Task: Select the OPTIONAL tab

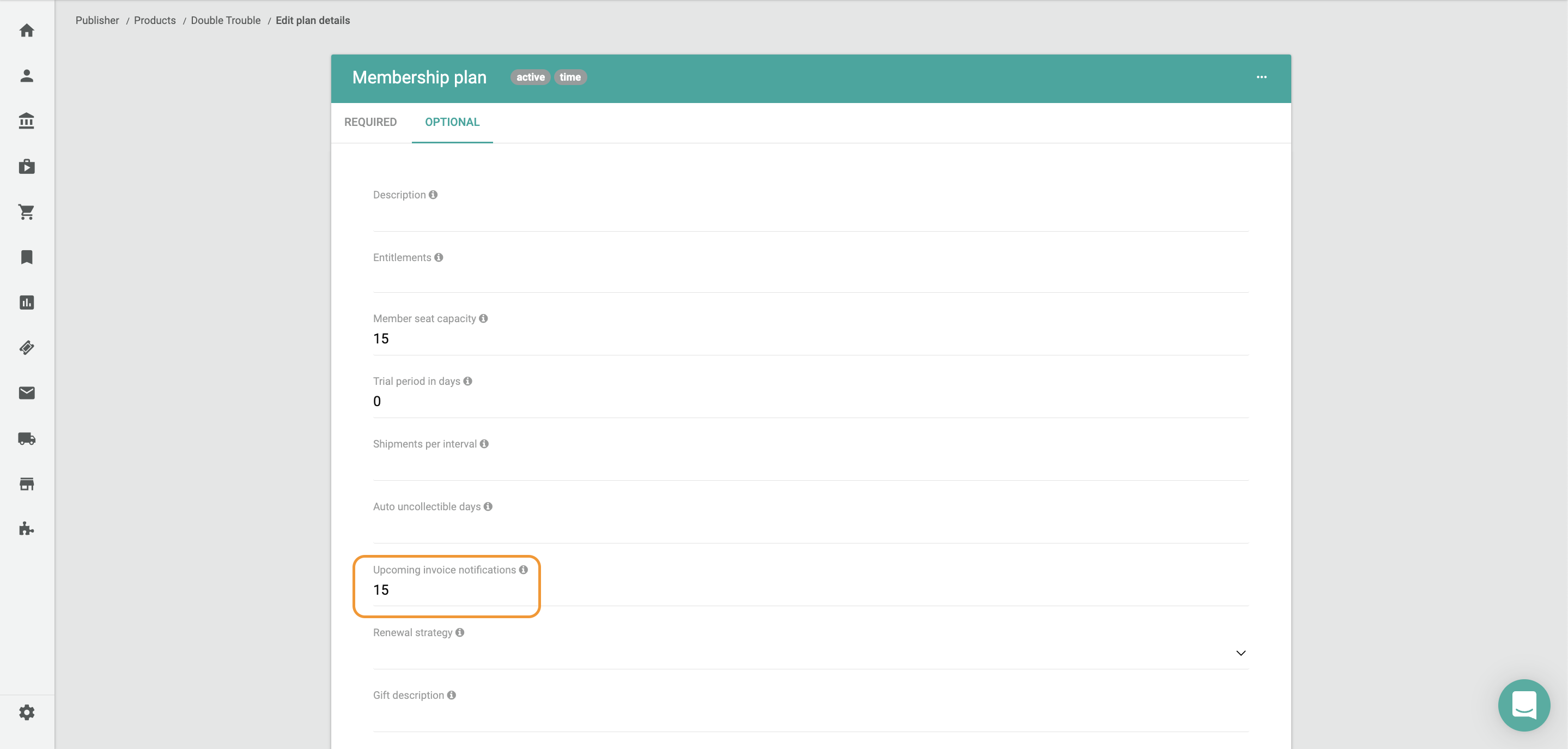Action: [x=452, y=123]
